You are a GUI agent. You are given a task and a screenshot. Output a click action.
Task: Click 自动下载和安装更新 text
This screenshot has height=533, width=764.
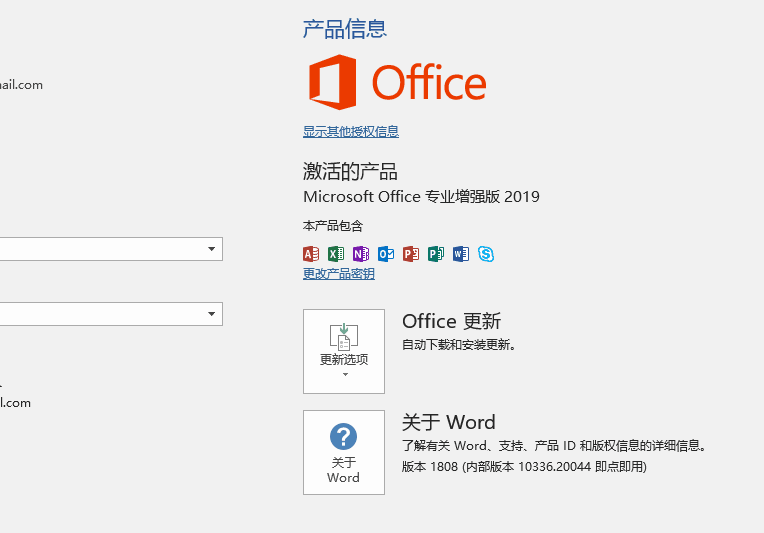point(459,345)
